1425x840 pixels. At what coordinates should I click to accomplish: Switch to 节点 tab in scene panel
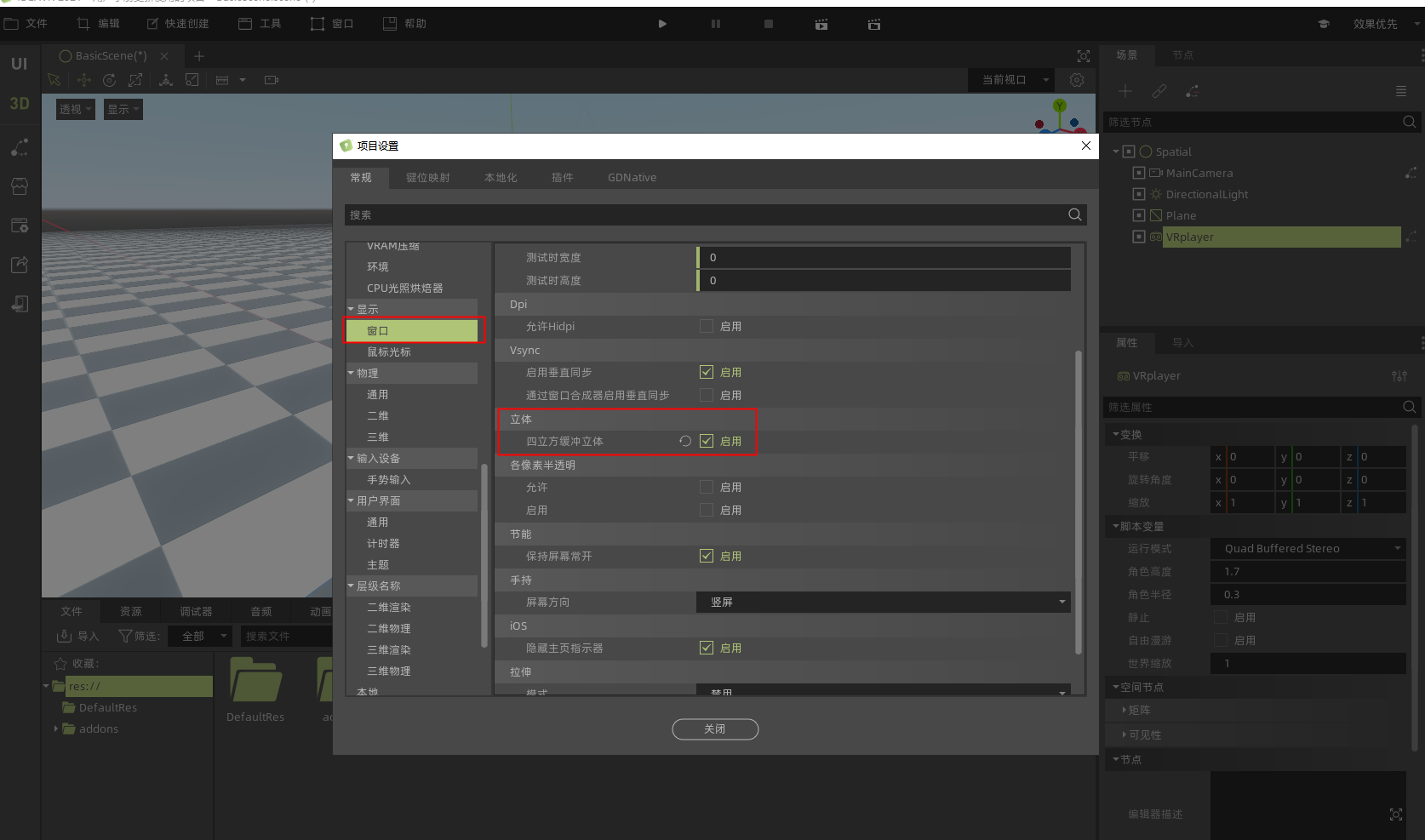click(x=1182, y=55)
